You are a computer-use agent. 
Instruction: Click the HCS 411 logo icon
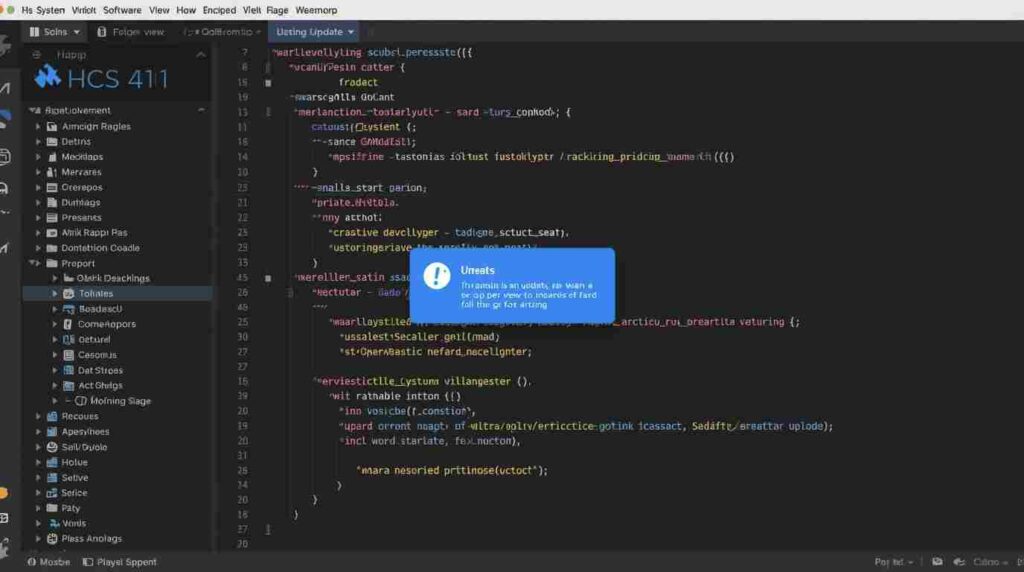point(47,77)
